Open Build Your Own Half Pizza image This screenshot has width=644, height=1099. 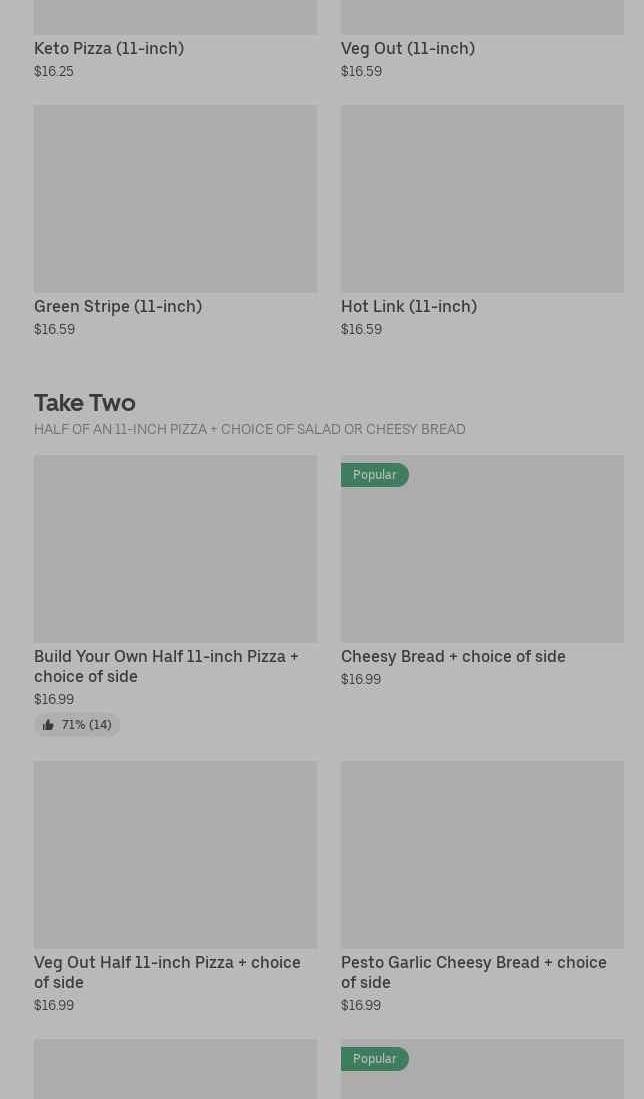[175, 549]
